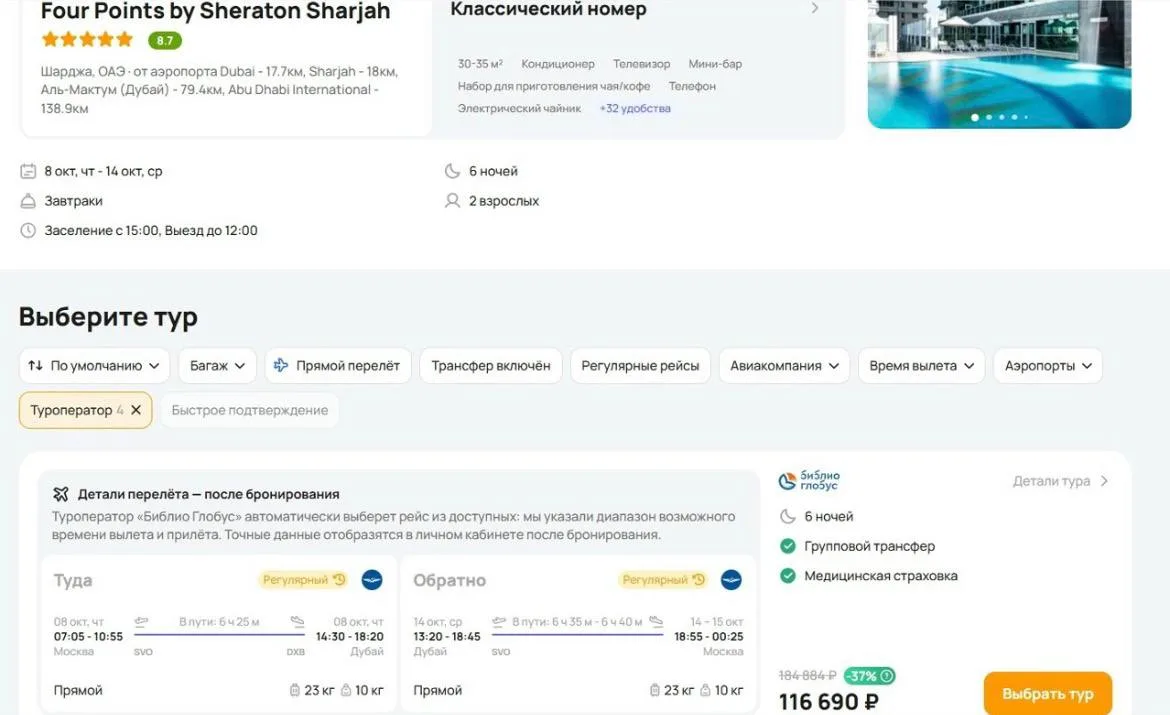Expand the Багаж filter dropdown
The image size is (1170, 715).
pyautogui.click(x=217, y=366)
